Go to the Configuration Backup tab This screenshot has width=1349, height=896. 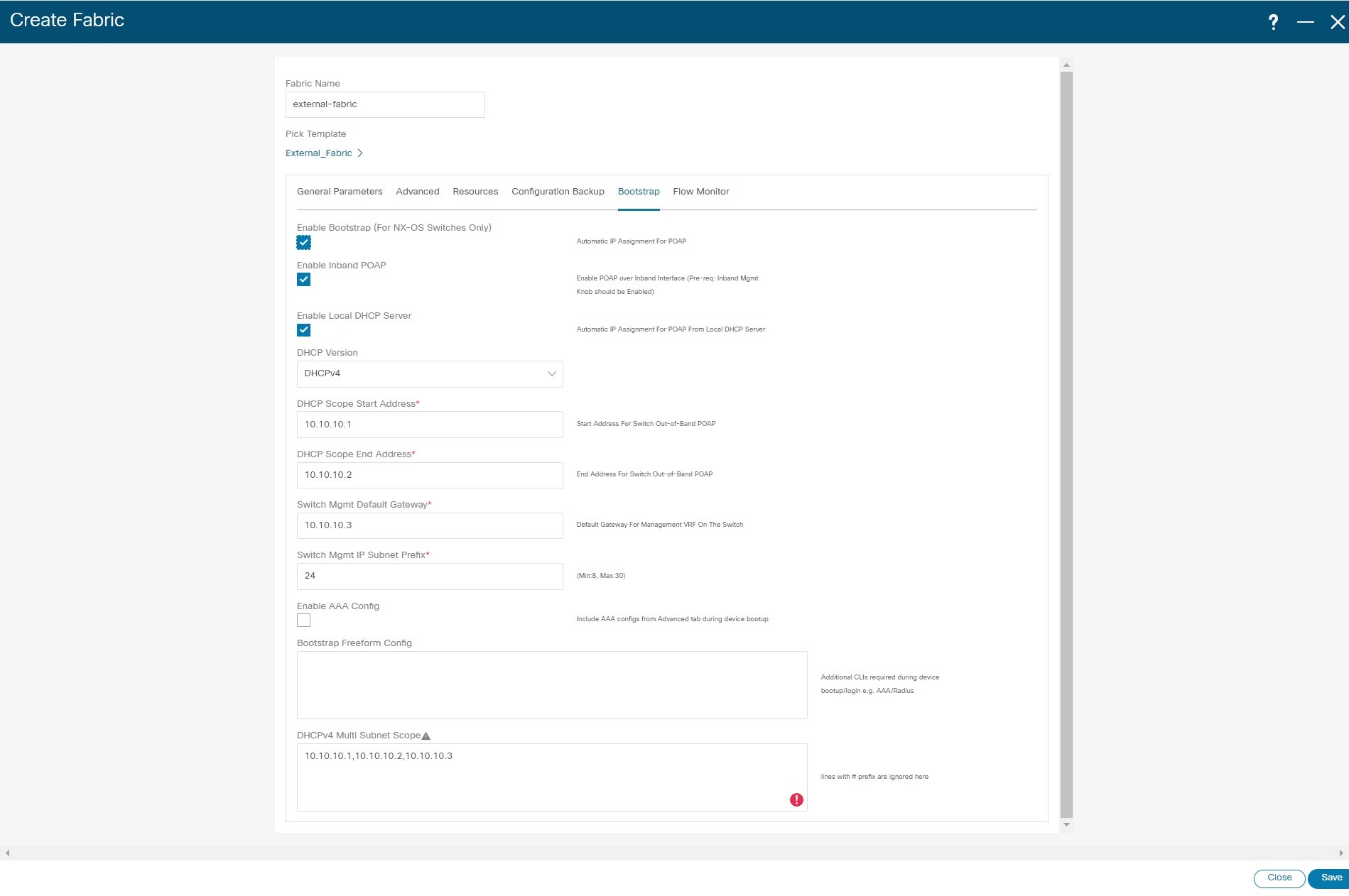[557, 191]
